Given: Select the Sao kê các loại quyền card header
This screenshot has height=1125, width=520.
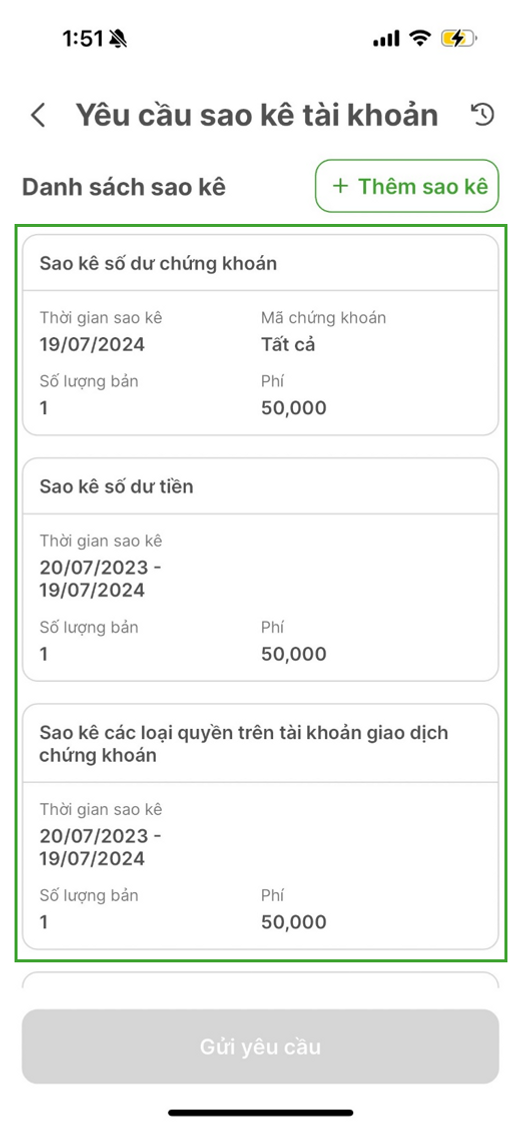Looking at the screenshot, I should 260,744.
